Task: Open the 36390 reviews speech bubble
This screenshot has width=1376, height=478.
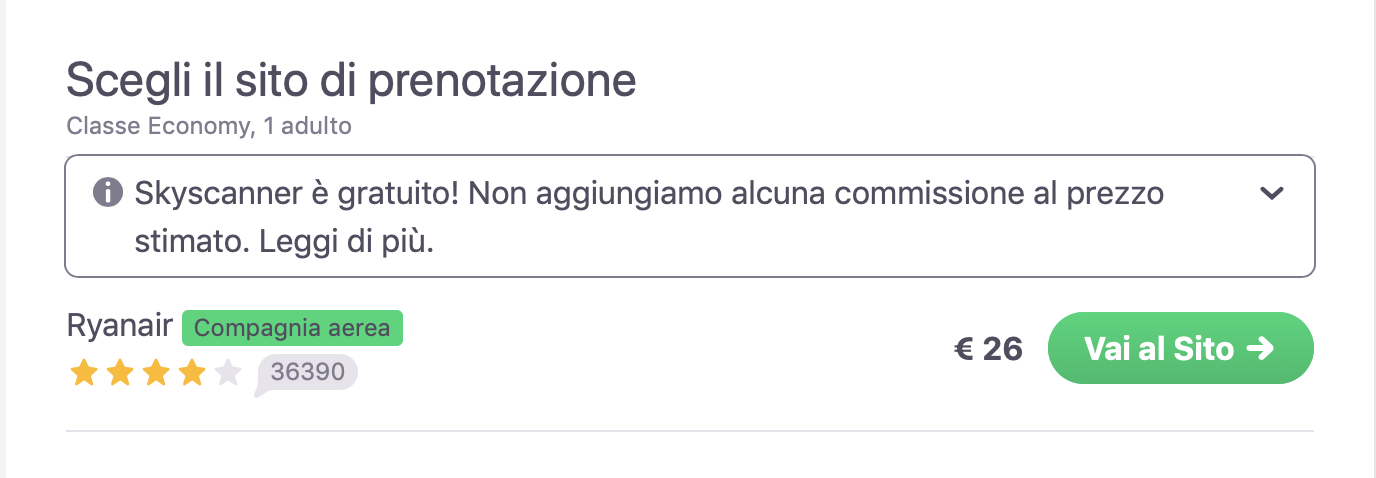Action: 307,373
